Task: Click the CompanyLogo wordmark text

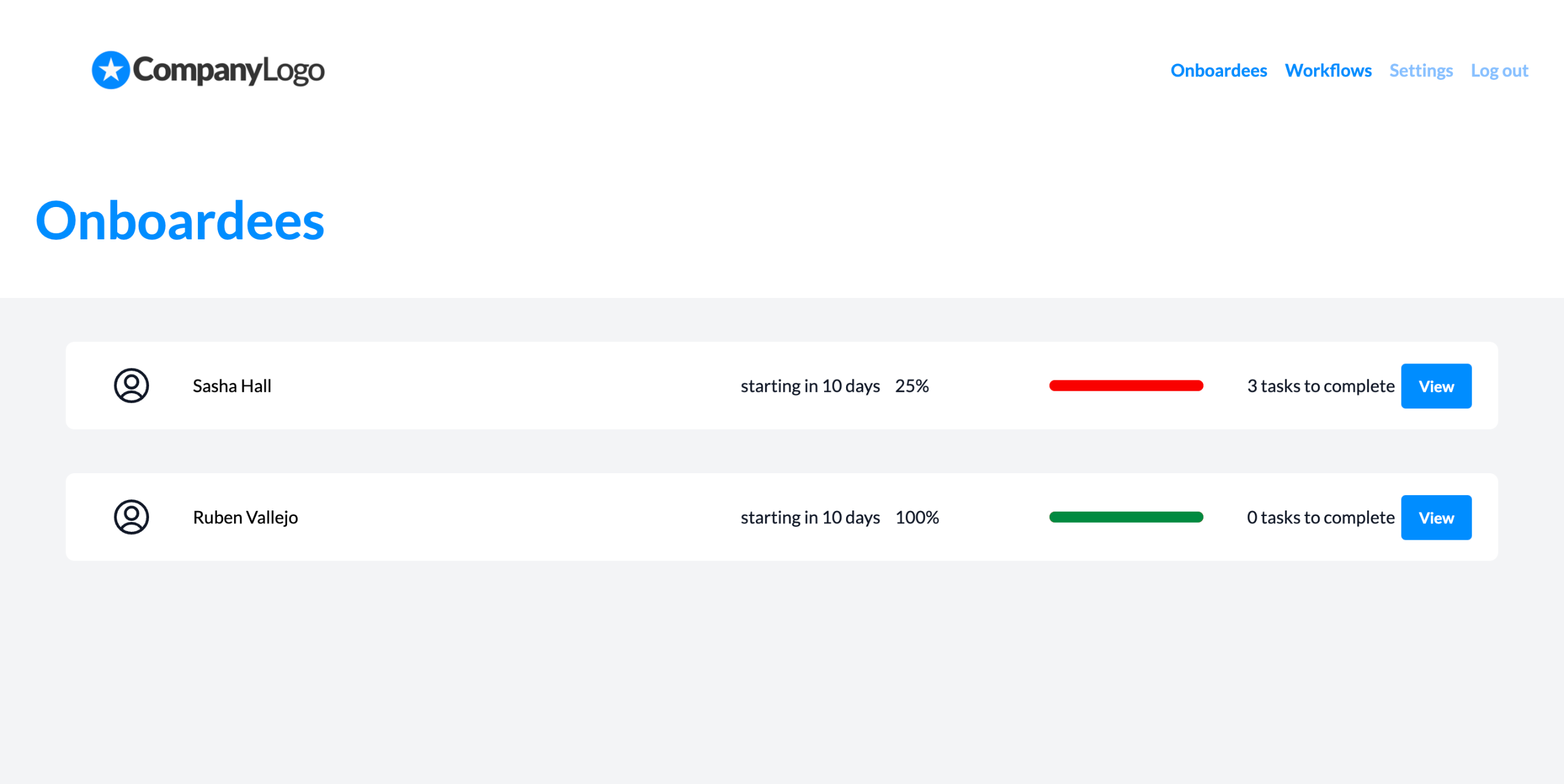Action: point(228,70)
